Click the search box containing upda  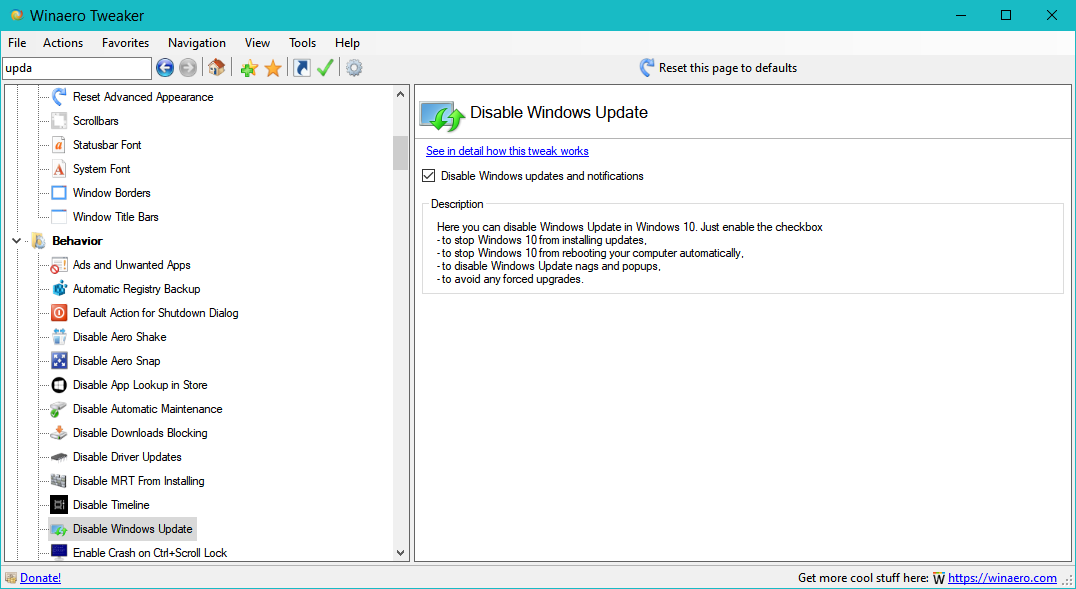77,68
